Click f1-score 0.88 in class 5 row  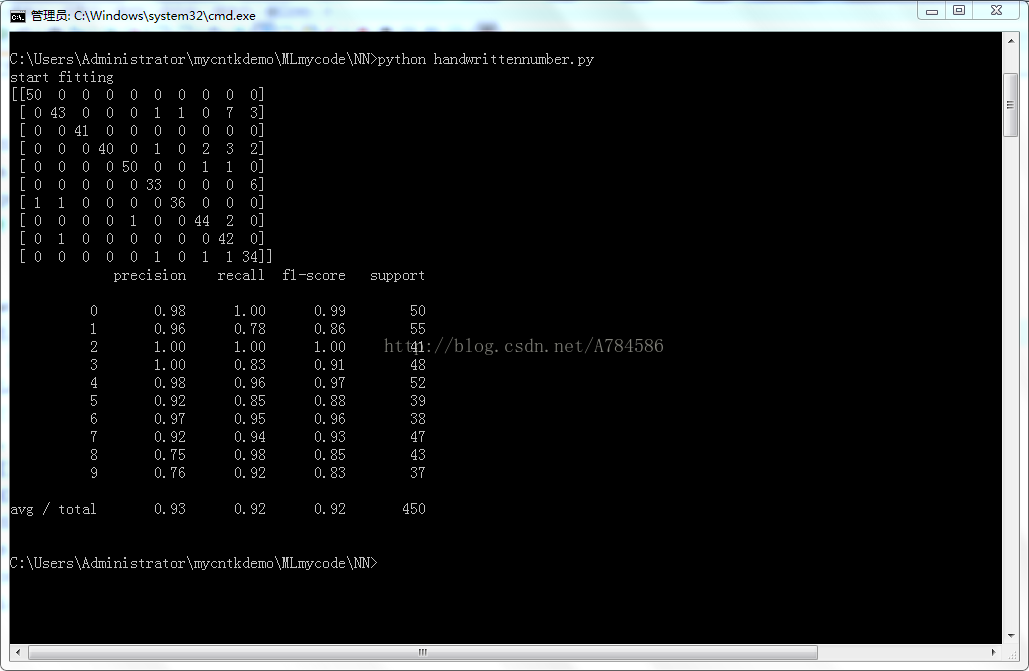[329, 400]
